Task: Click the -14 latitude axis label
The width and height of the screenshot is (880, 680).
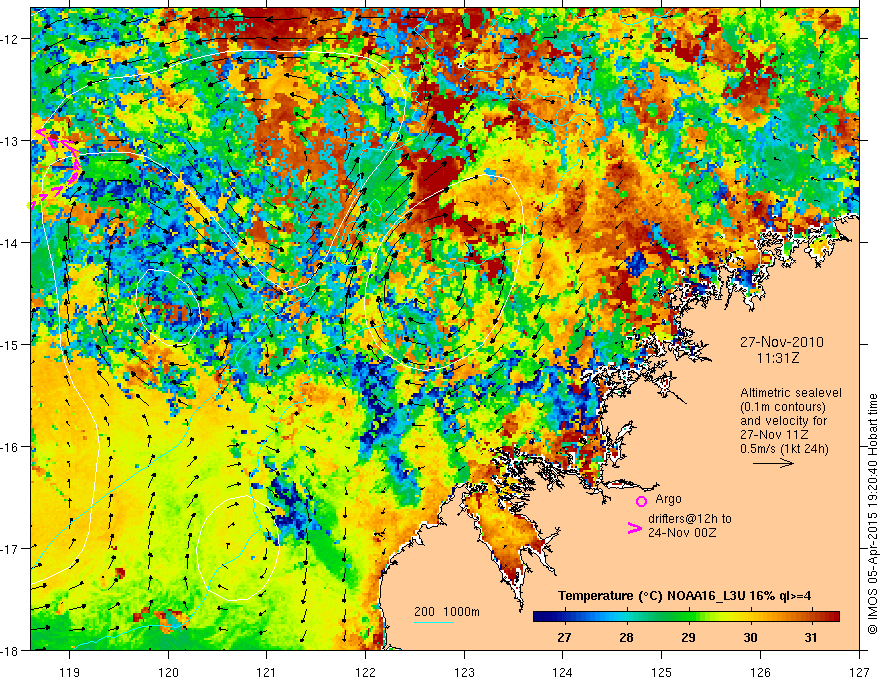Action: tap(10, 243)
